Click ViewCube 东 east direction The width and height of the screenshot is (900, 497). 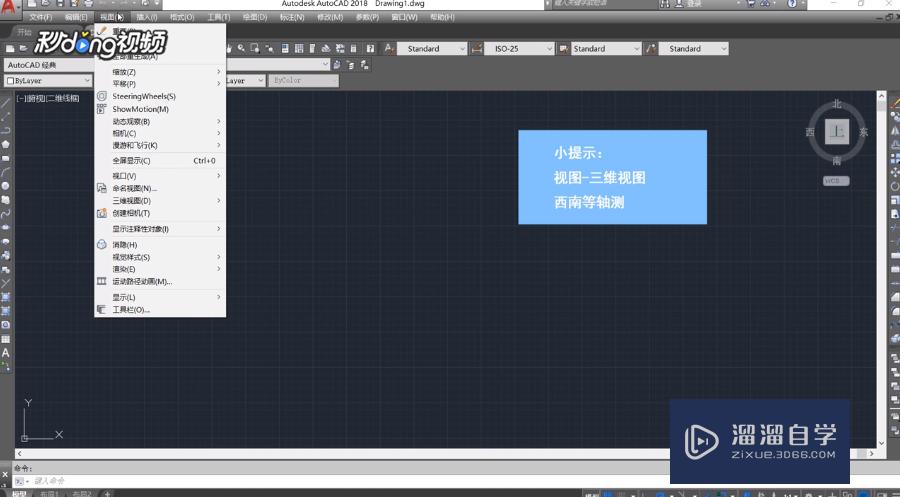point(863,132)
